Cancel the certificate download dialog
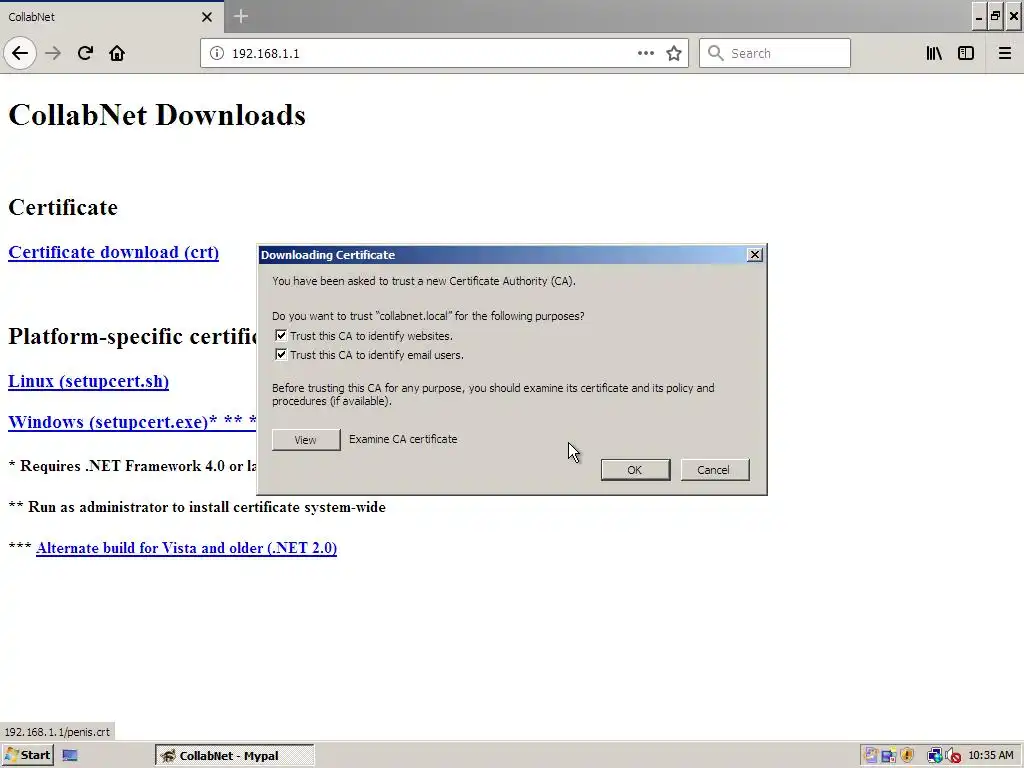This screenshot has width=1024, height=768. [714, 470]
